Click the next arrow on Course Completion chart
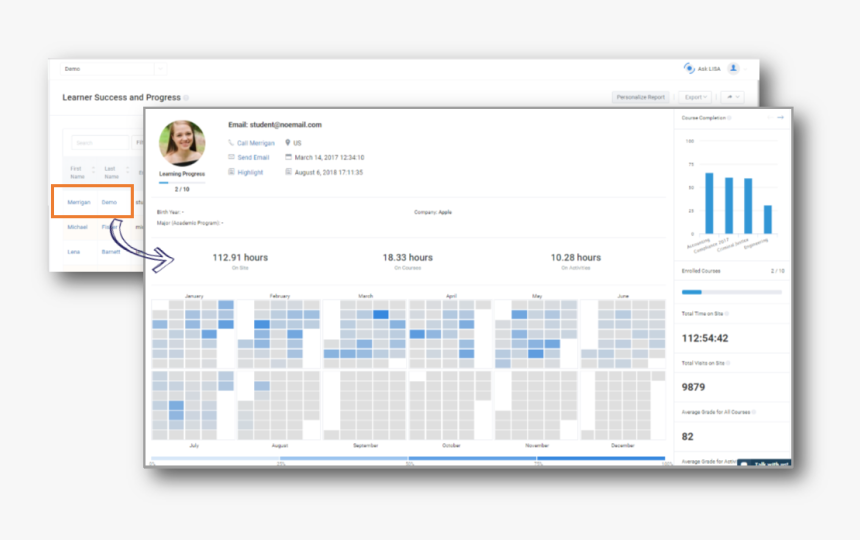Viewport: 860px width, 540px height. coord(780,118)
